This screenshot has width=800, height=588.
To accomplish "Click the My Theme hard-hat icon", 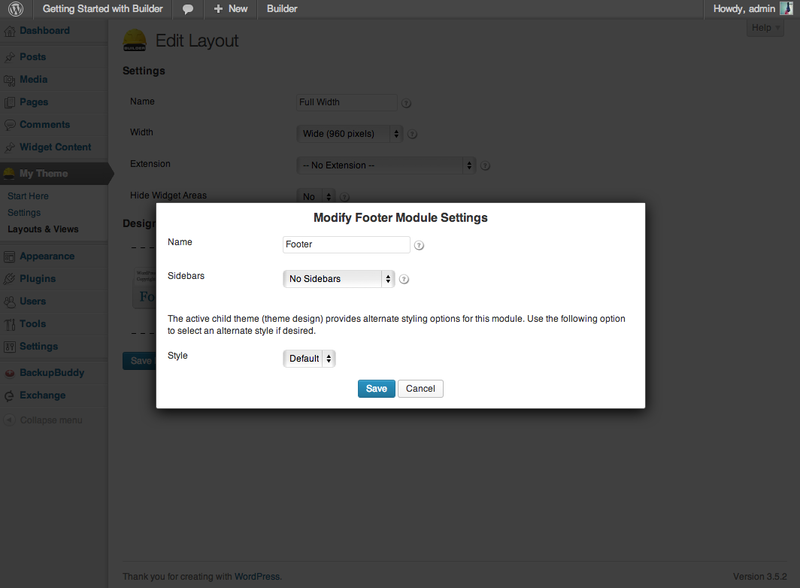I will tap(9, 174).
